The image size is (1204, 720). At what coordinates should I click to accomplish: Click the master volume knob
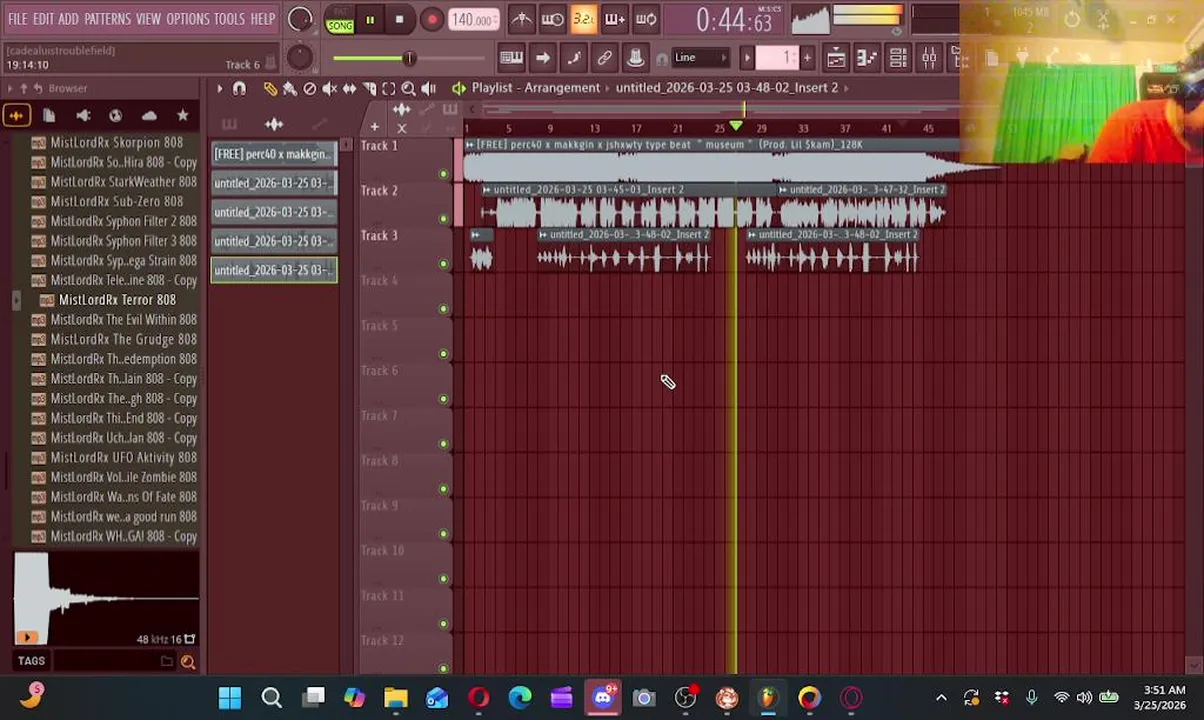pyautogui.click(x=300, y=19)
